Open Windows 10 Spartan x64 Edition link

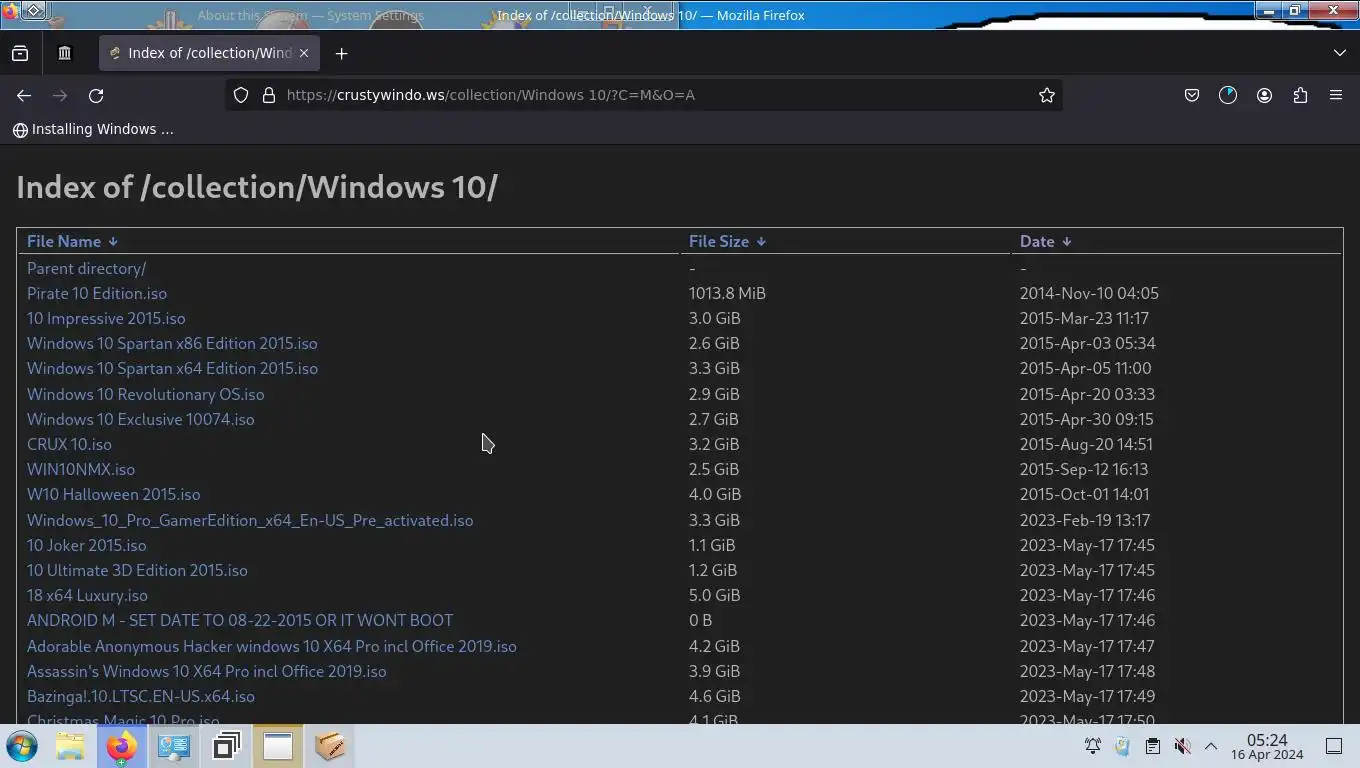pos(172,368)
